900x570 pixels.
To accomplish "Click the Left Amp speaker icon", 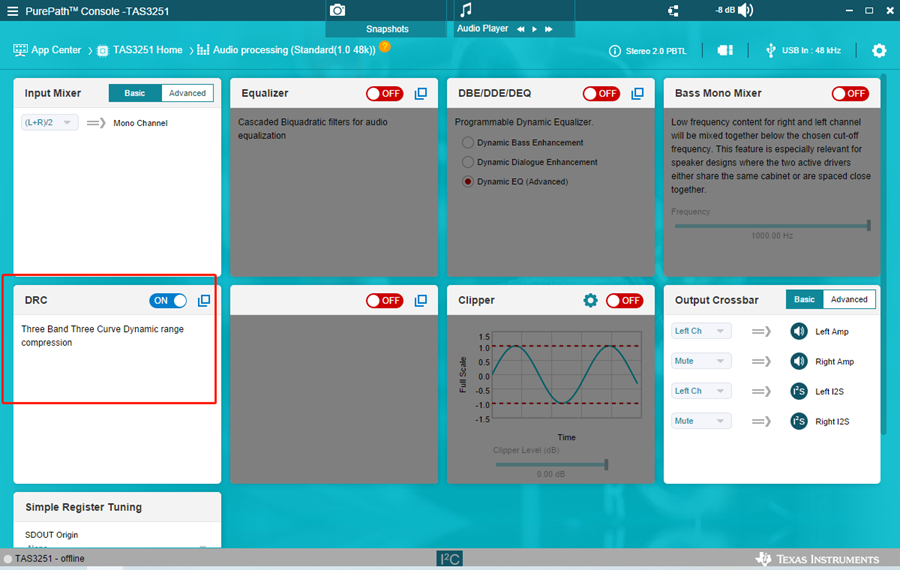I will tap(799, 331).
